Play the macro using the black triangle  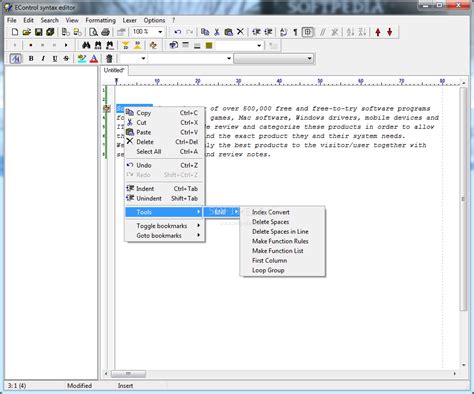point(66,45)
